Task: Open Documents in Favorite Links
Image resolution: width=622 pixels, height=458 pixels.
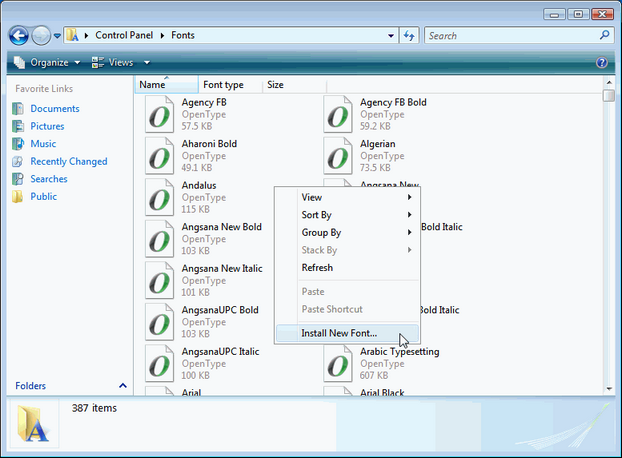Action: (x=55, y=109)
